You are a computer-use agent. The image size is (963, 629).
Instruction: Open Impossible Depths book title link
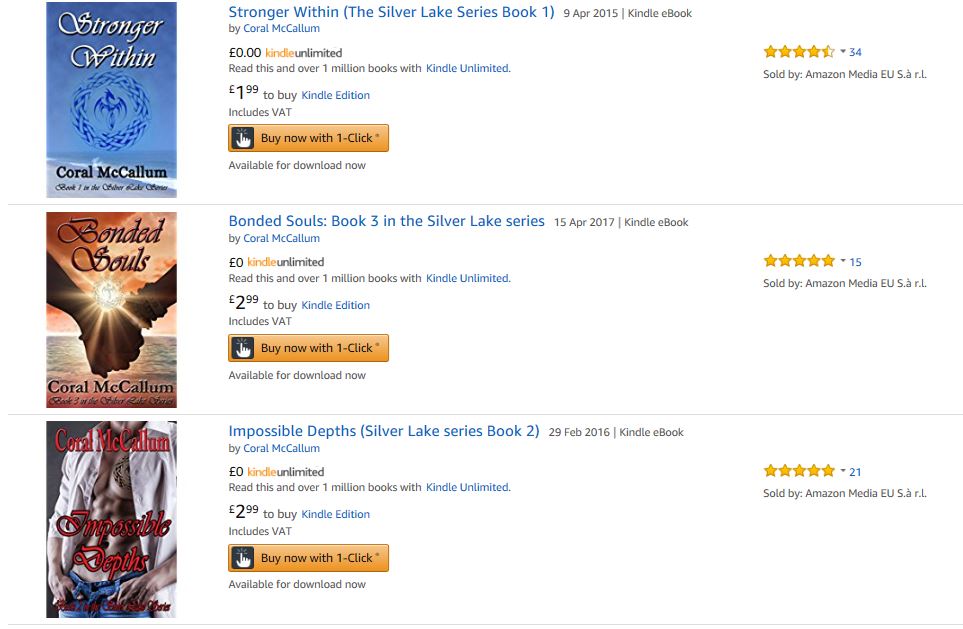coord(383,432)
